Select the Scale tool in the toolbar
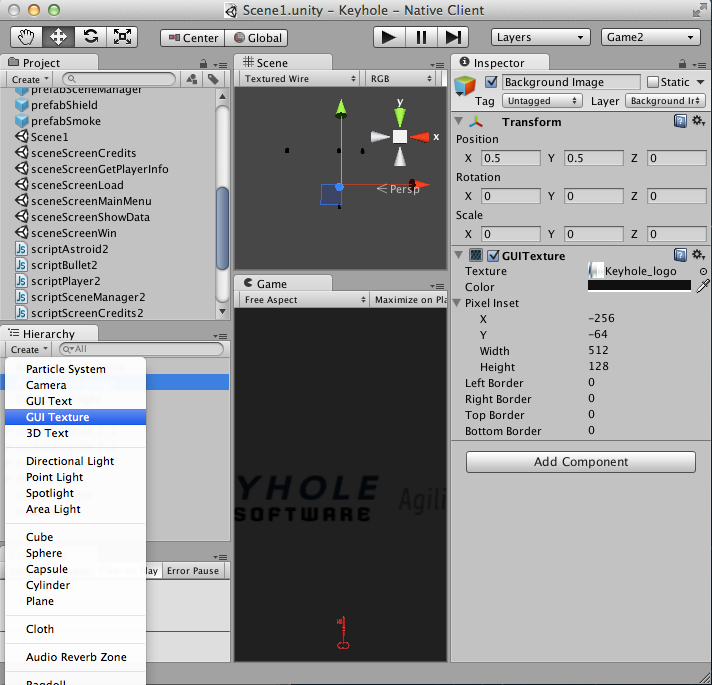Viewport: 712px width, 685px height. click(x=122, y=37)
